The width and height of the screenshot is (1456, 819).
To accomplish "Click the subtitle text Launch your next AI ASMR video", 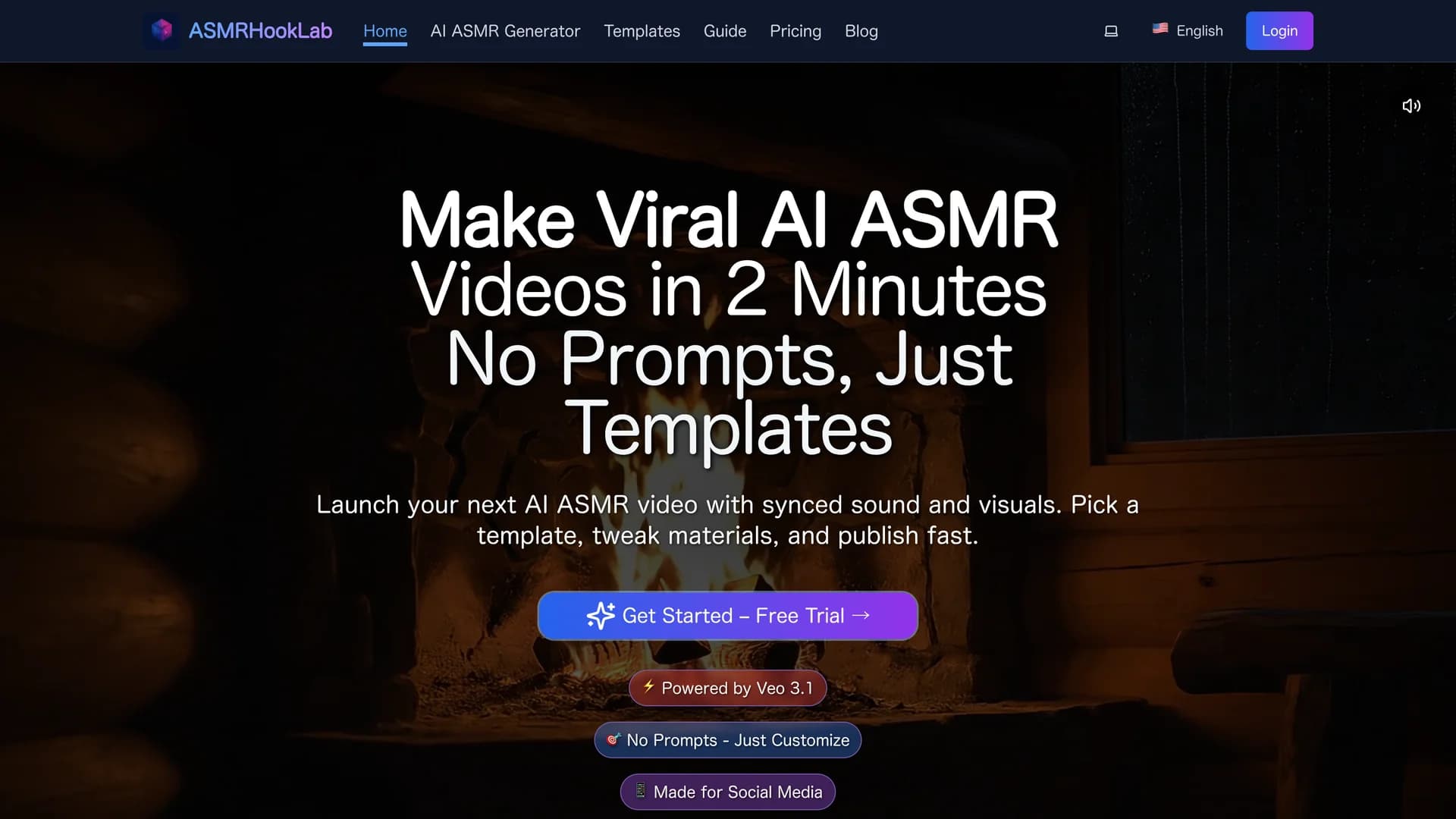I will coord(728,520).
